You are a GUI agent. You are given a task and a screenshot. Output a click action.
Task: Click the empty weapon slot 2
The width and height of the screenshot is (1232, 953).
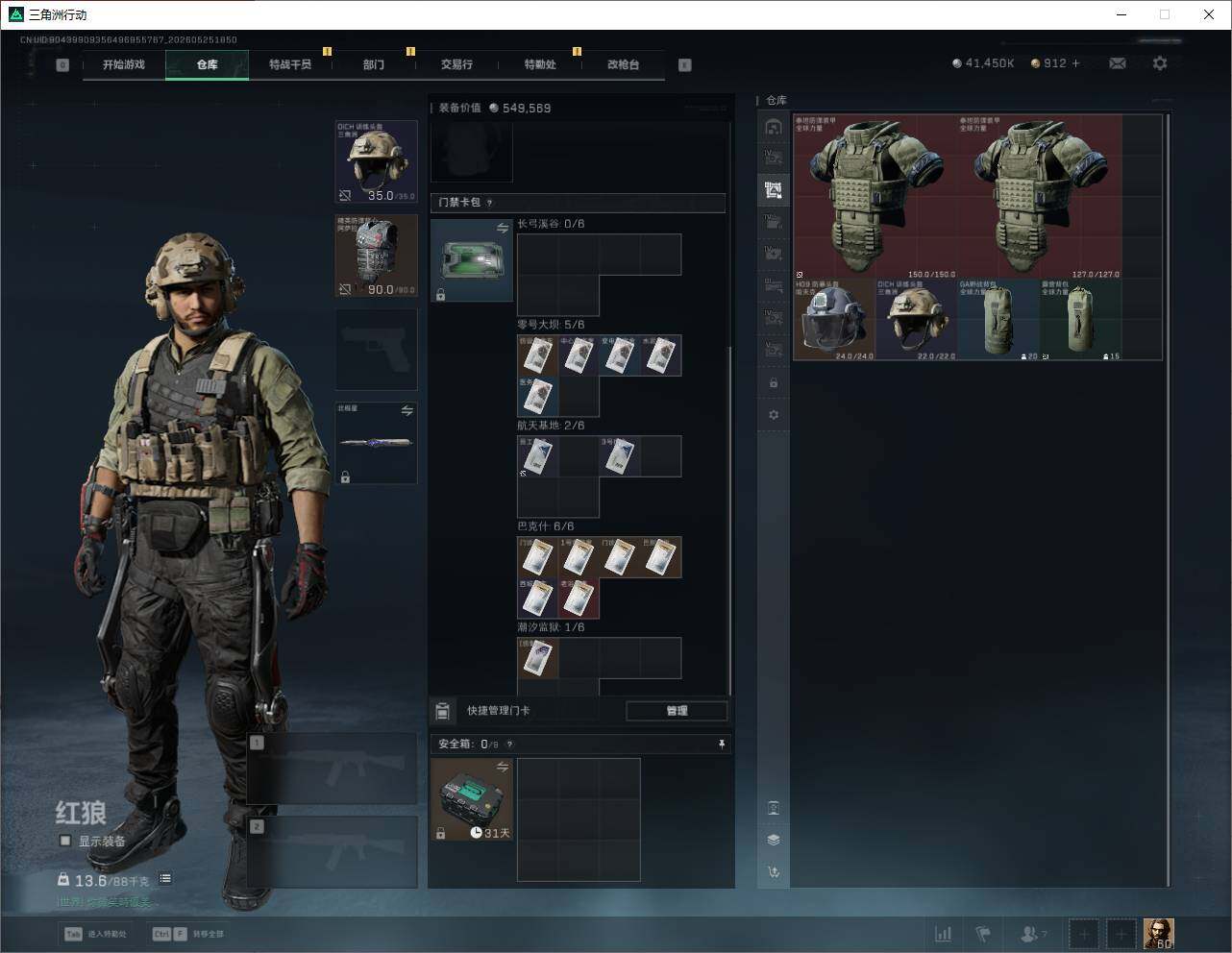[333, 852]
